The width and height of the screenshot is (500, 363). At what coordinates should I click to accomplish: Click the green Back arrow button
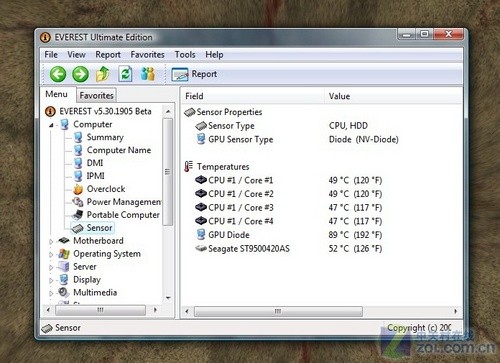coord(58,74)
